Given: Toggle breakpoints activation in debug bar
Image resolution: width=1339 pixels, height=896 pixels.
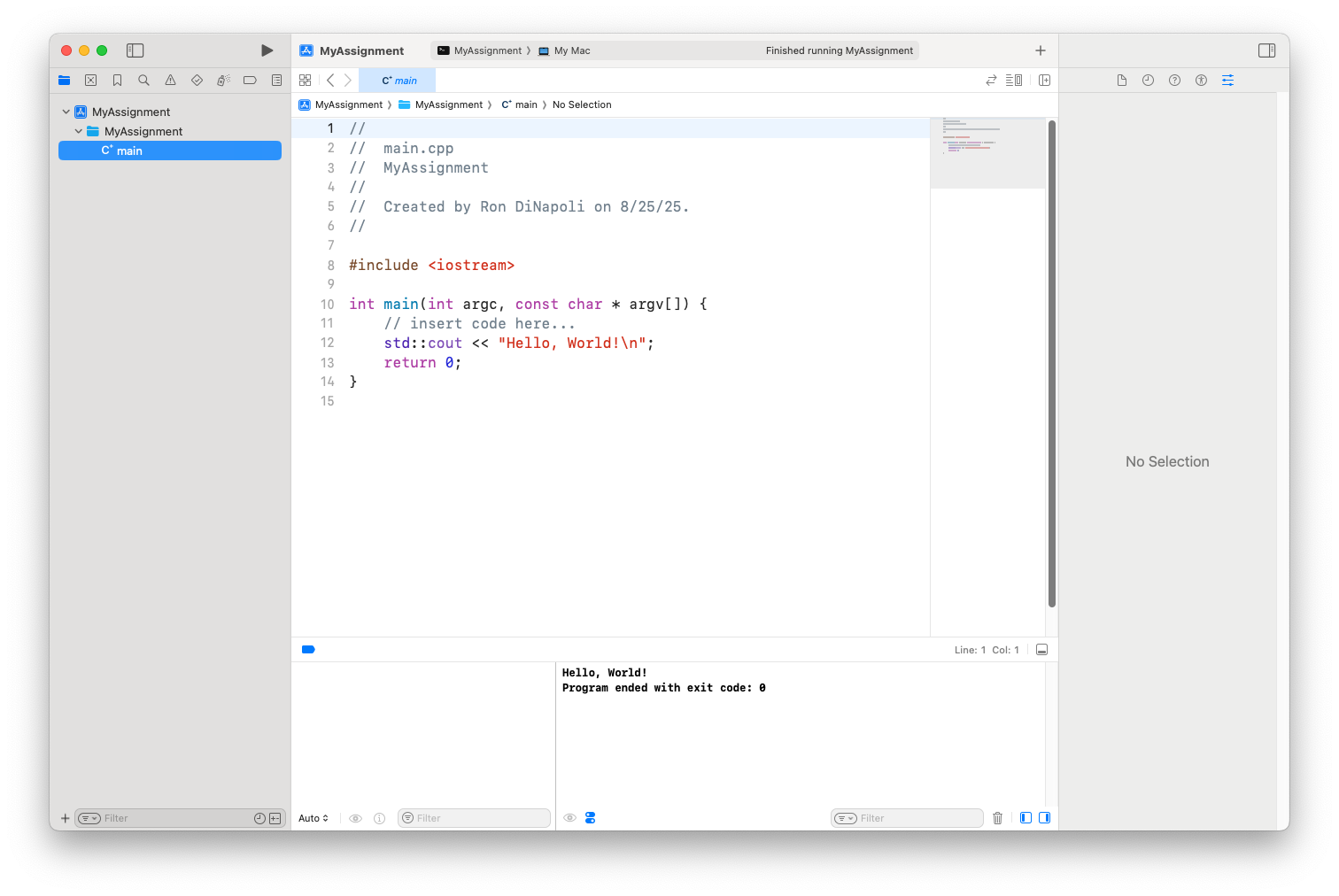Looking at the screenshot, I should [308, 649].
